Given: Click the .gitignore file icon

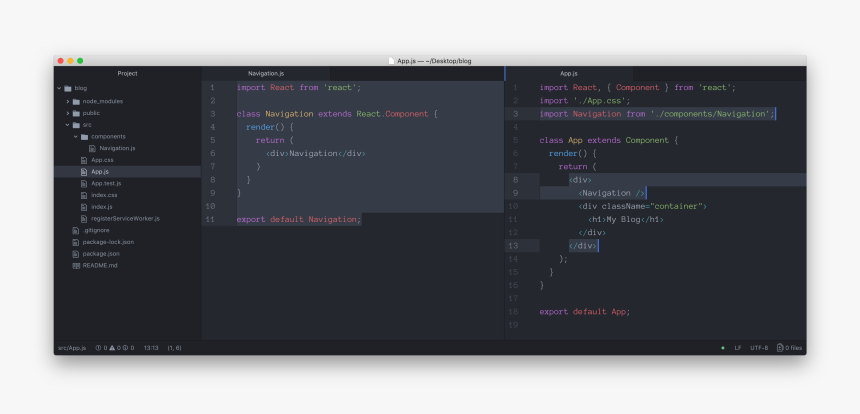Looking at the screenshot, I should coord(76,230).
